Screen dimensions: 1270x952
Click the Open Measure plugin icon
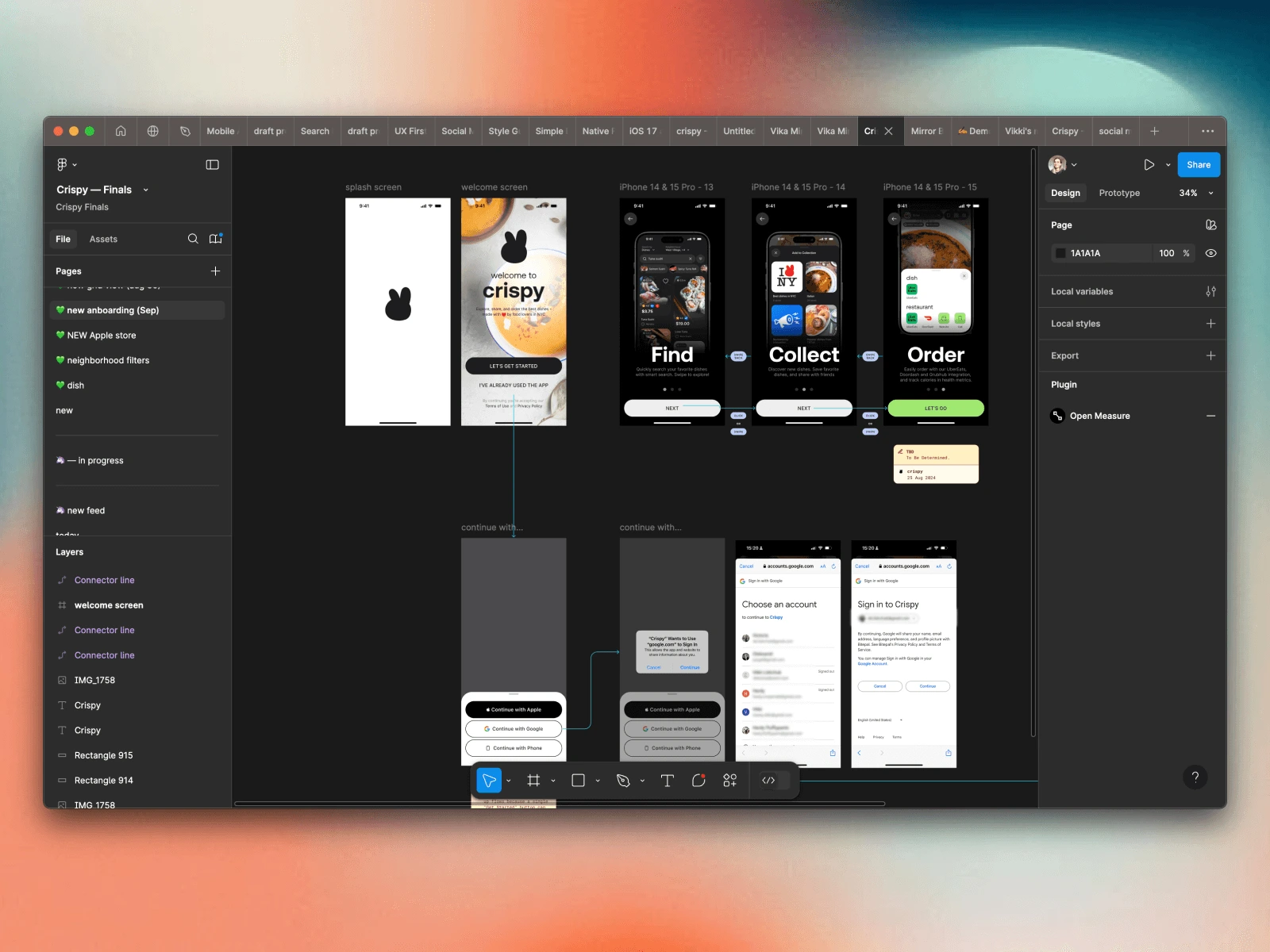point(1057,416)
